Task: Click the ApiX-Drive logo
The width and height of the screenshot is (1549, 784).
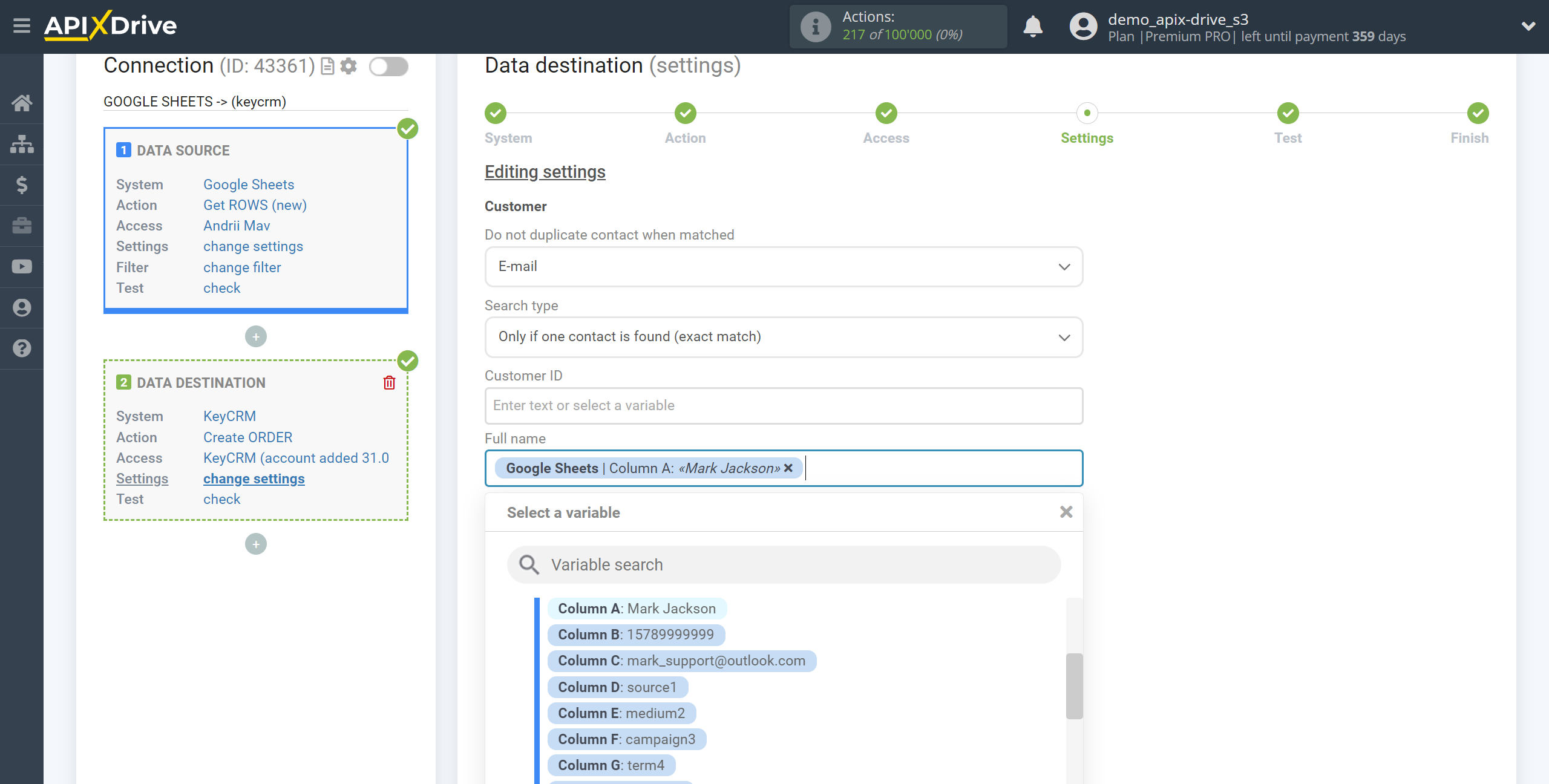Action: click(x=110, y=25)
